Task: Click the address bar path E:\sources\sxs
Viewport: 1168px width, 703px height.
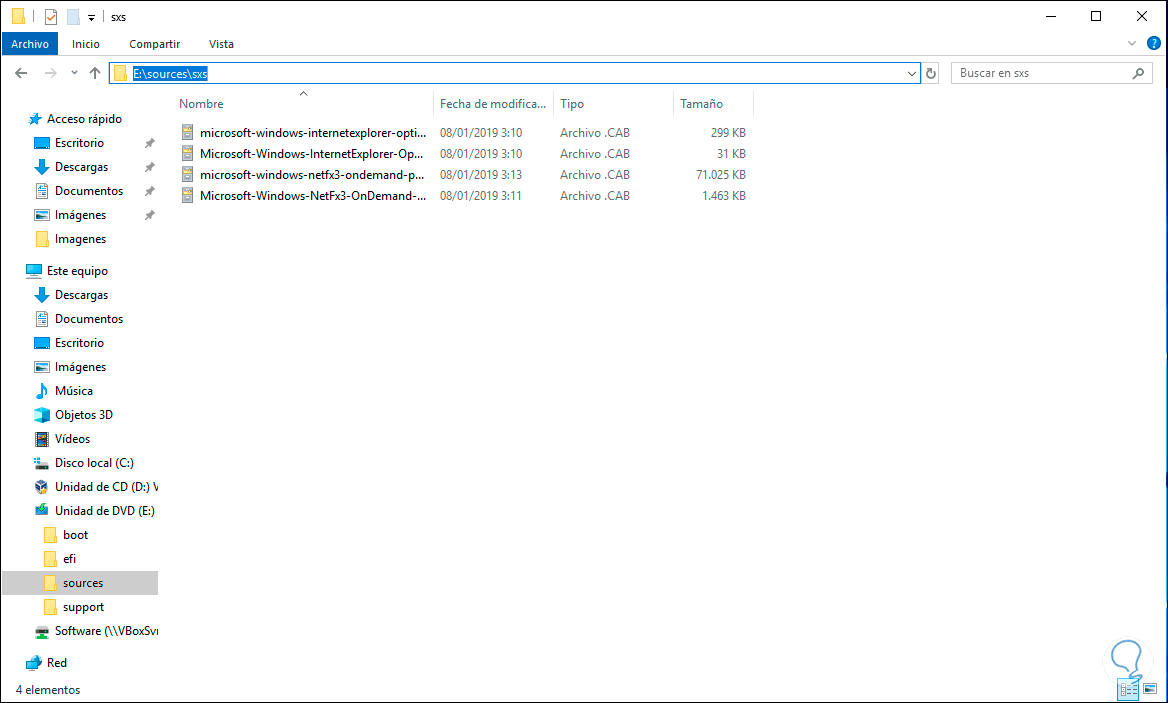Action: point(170,74)
